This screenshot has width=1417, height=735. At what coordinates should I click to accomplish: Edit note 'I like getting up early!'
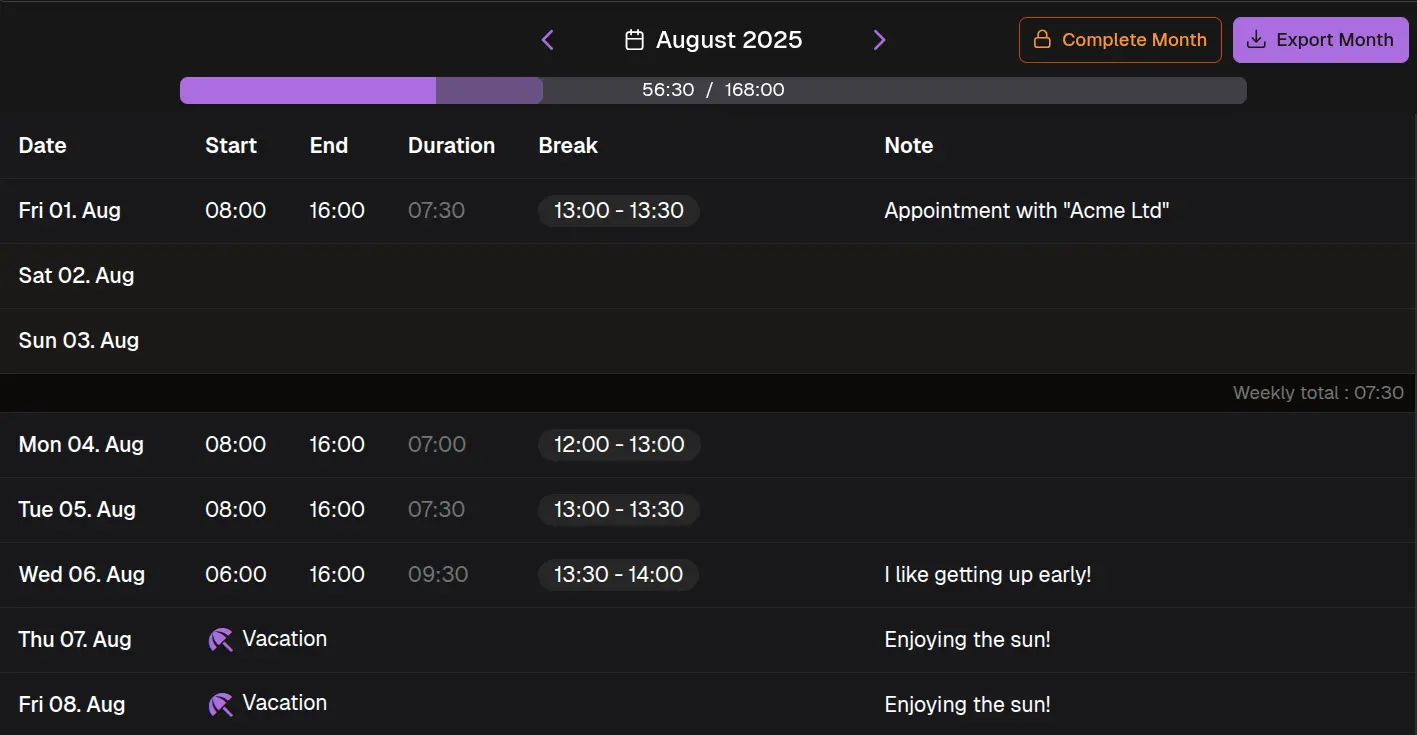(x=987, y=575)
